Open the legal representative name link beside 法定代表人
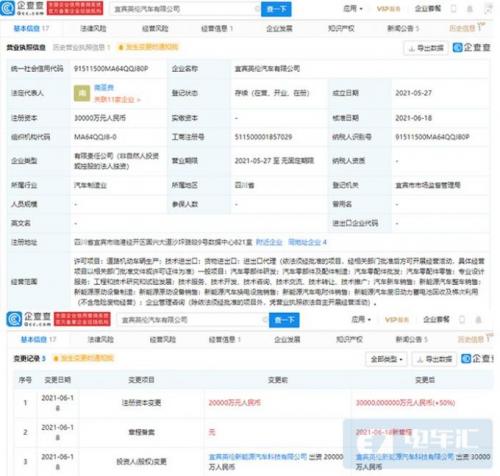 click(x=104, y=87)
